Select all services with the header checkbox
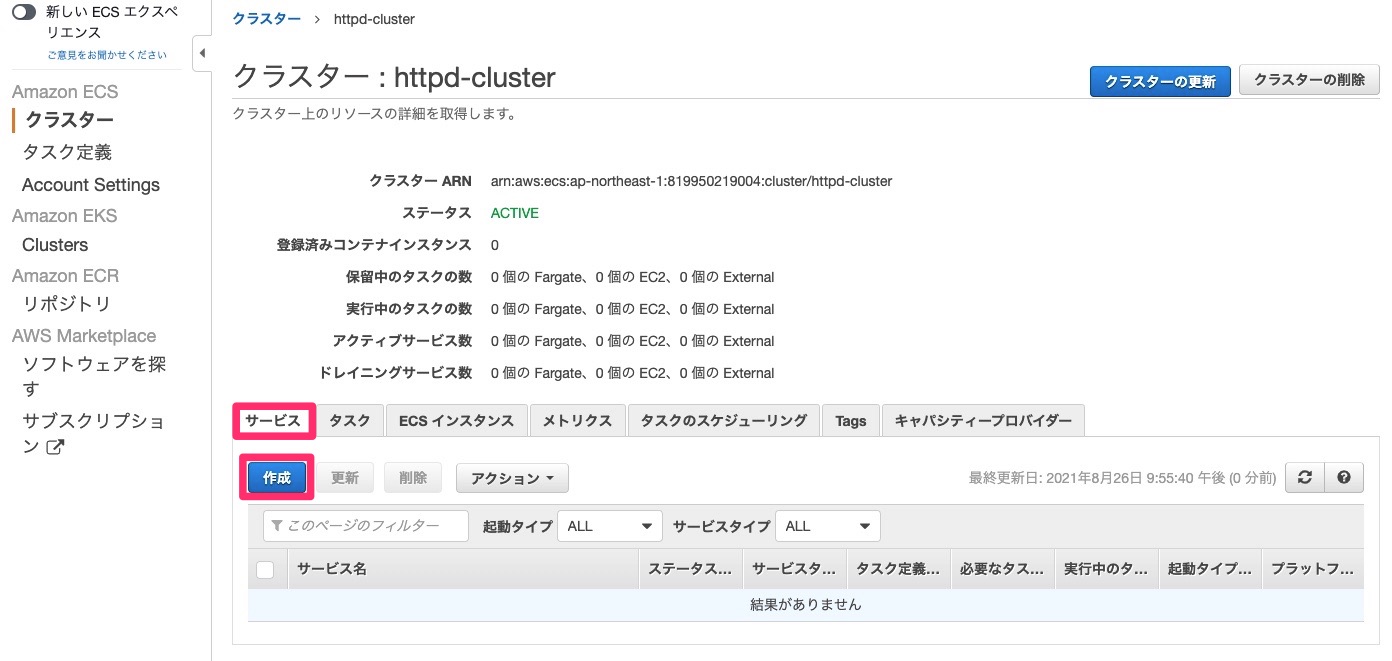The height and width of the screenshot is (661, 1392). (x=263, y=567)
